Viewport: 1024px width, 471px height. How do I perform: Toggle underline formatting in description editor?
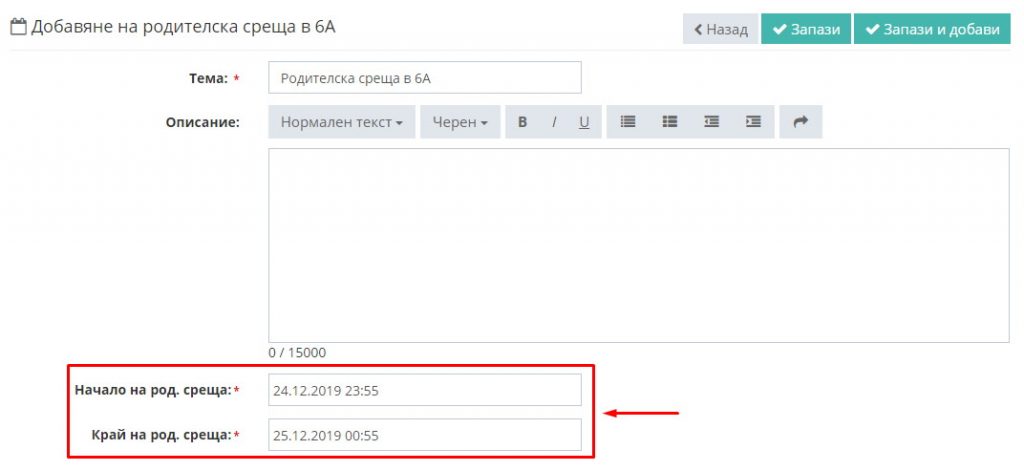pyautogui.click(x=584, y=122)
